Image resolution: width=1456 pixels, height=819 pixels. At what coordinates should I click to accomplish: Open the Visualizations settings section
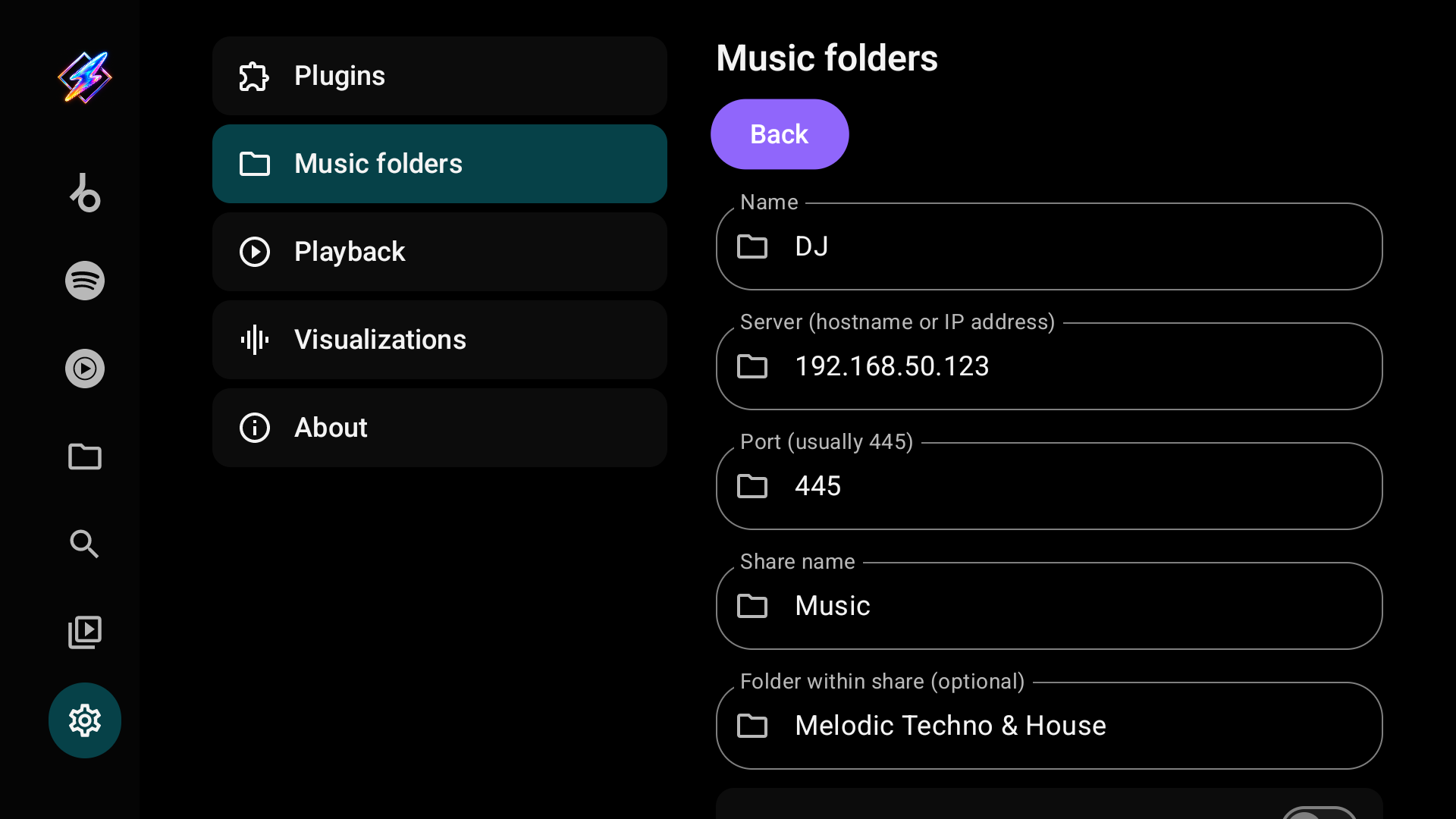click(x=440, y=340)
